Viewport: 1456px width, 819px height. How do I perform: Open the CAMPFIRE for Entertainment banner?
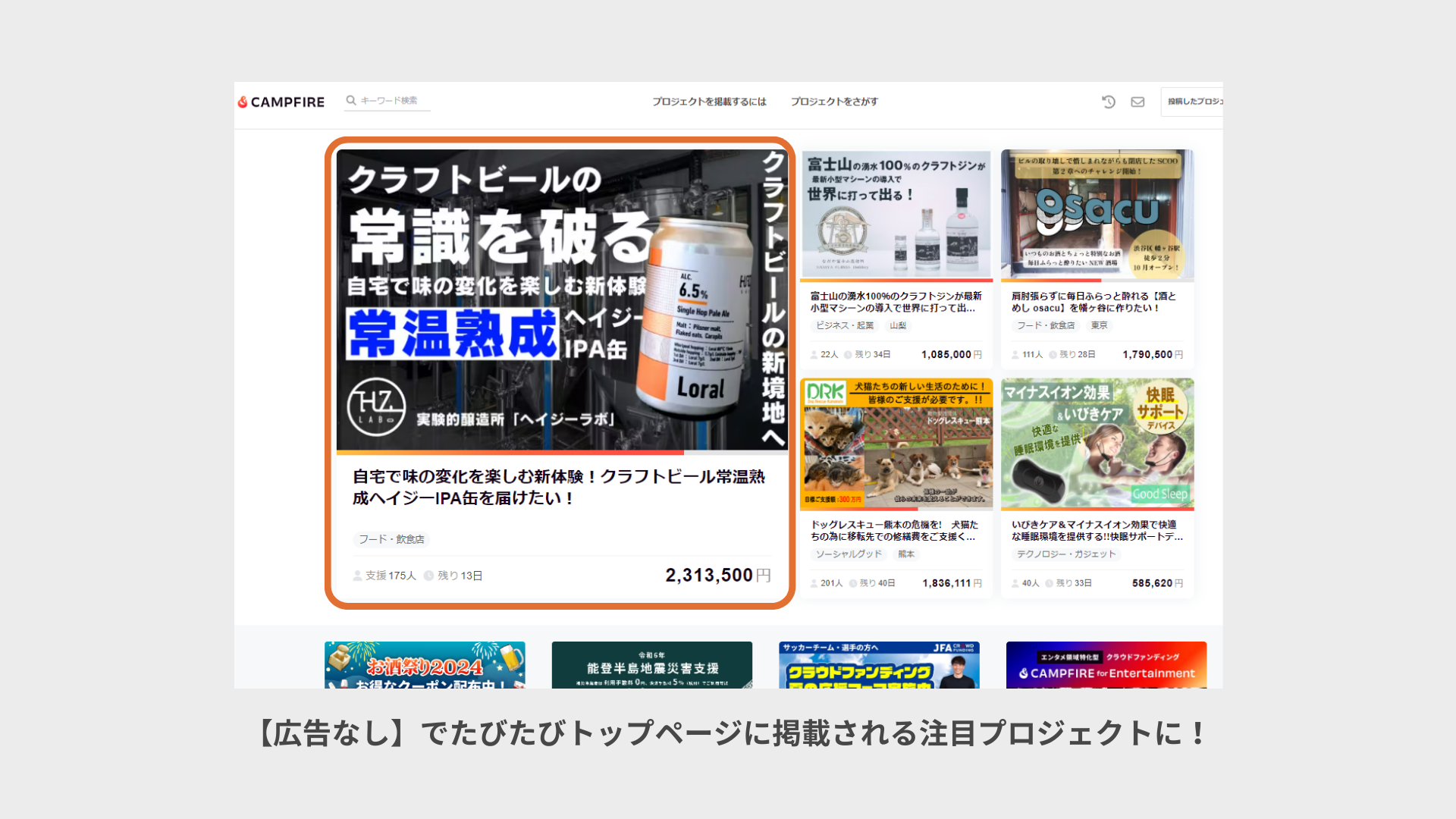coord(1106,665)
